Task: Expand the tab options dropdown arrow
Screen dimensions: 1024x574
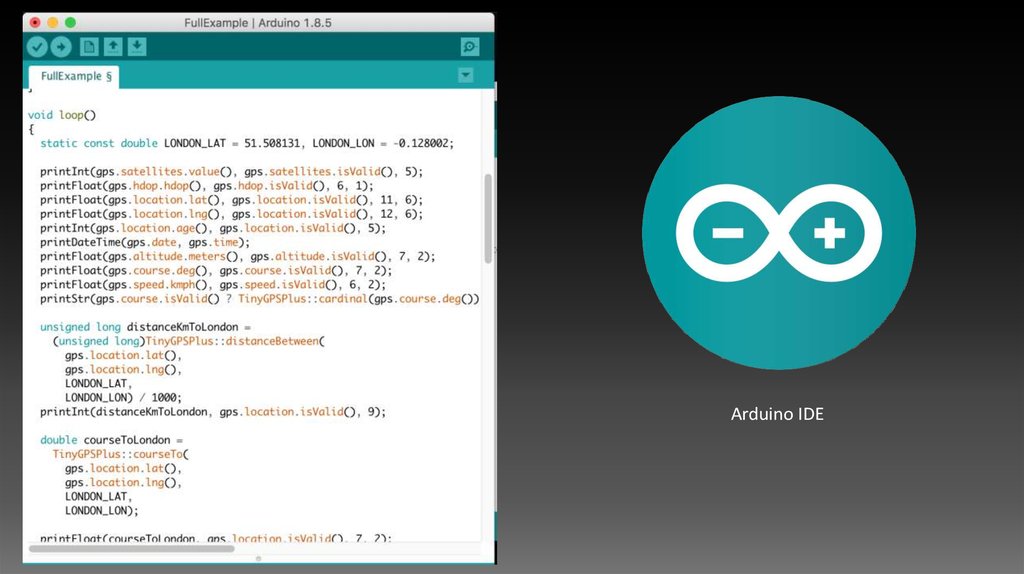Action: (465, 75)
